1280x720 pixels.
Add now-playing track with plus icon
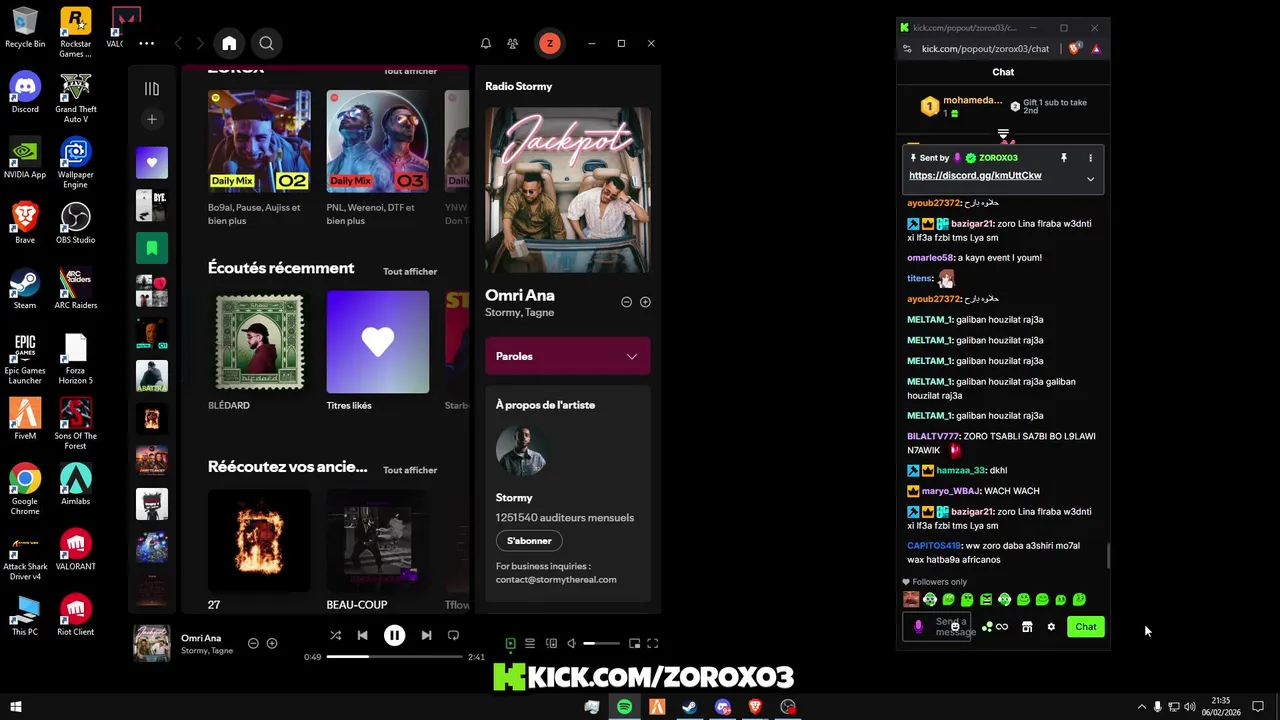(272, 643)
